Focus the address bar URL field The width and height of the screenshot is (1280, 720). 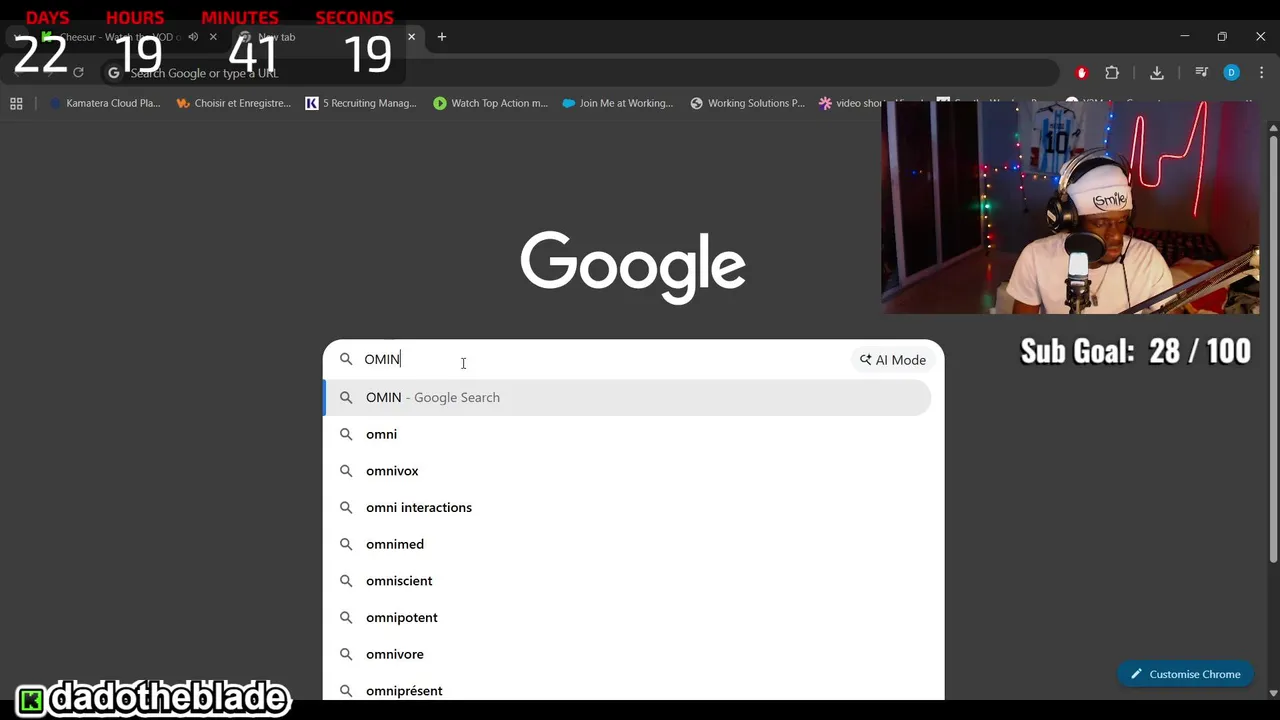coord(580,73)
